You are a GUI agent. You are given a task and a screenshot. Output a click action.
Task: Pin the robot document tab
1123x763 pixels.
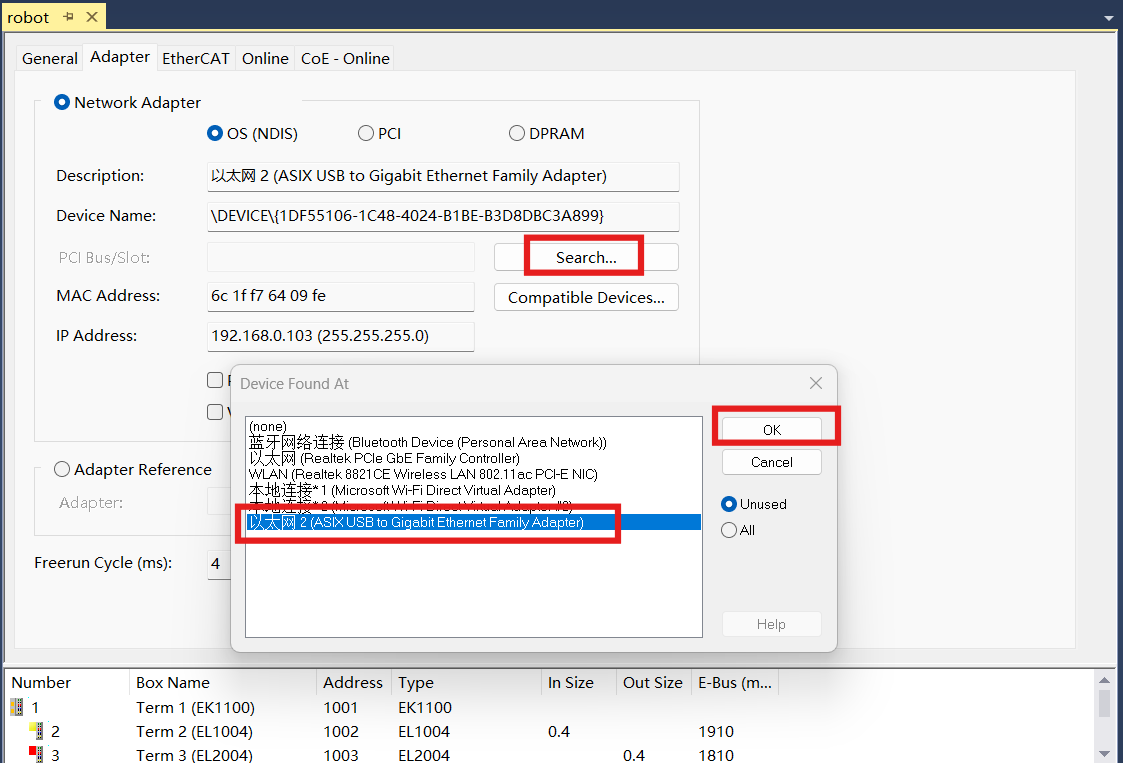tap(68, 17)
